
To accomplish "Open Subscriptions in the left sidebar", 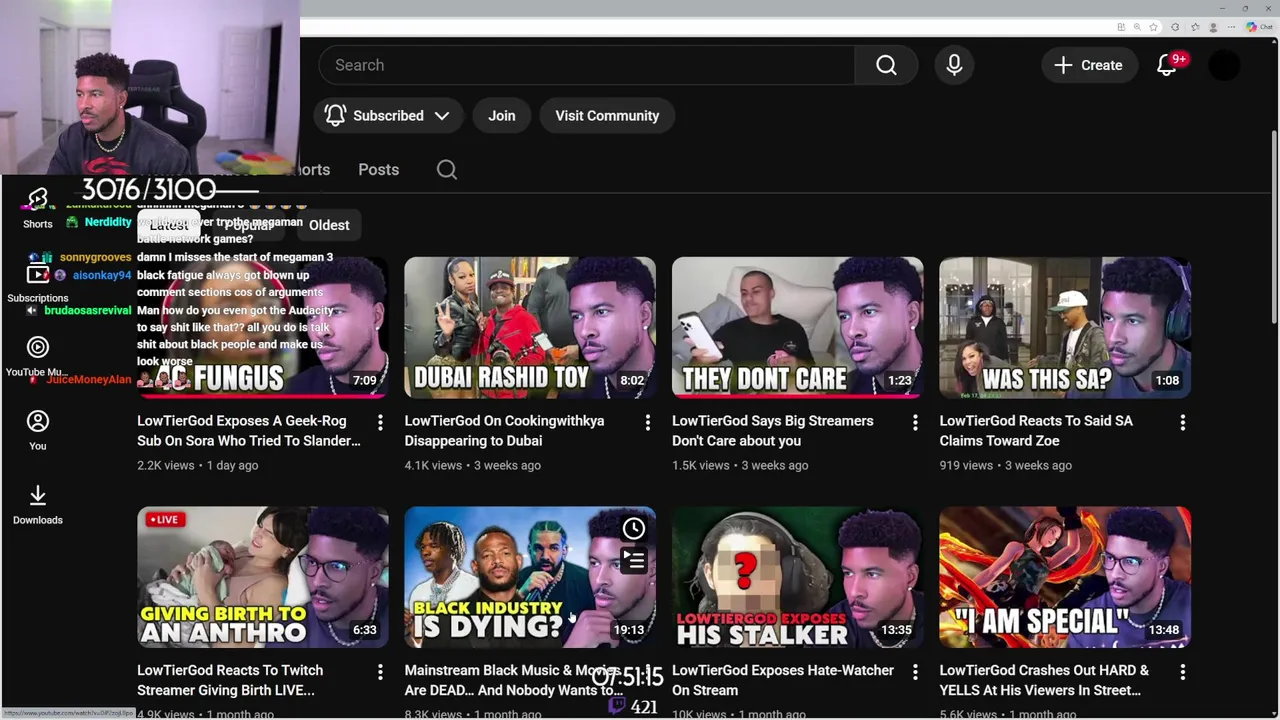I will (38, 282).
